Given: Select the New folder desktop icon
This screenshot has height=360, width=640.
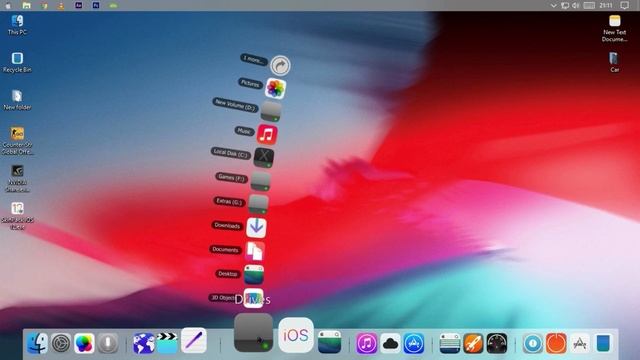Looking at the screenshot, I should 17,100.
